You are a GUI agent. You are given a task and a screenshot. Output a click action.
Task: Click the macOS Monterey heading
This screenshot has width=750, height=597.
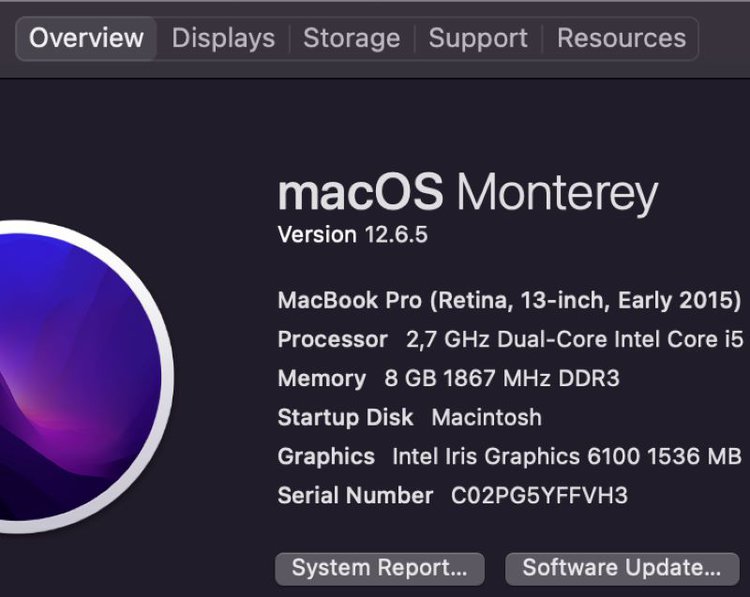pos(468,193)
